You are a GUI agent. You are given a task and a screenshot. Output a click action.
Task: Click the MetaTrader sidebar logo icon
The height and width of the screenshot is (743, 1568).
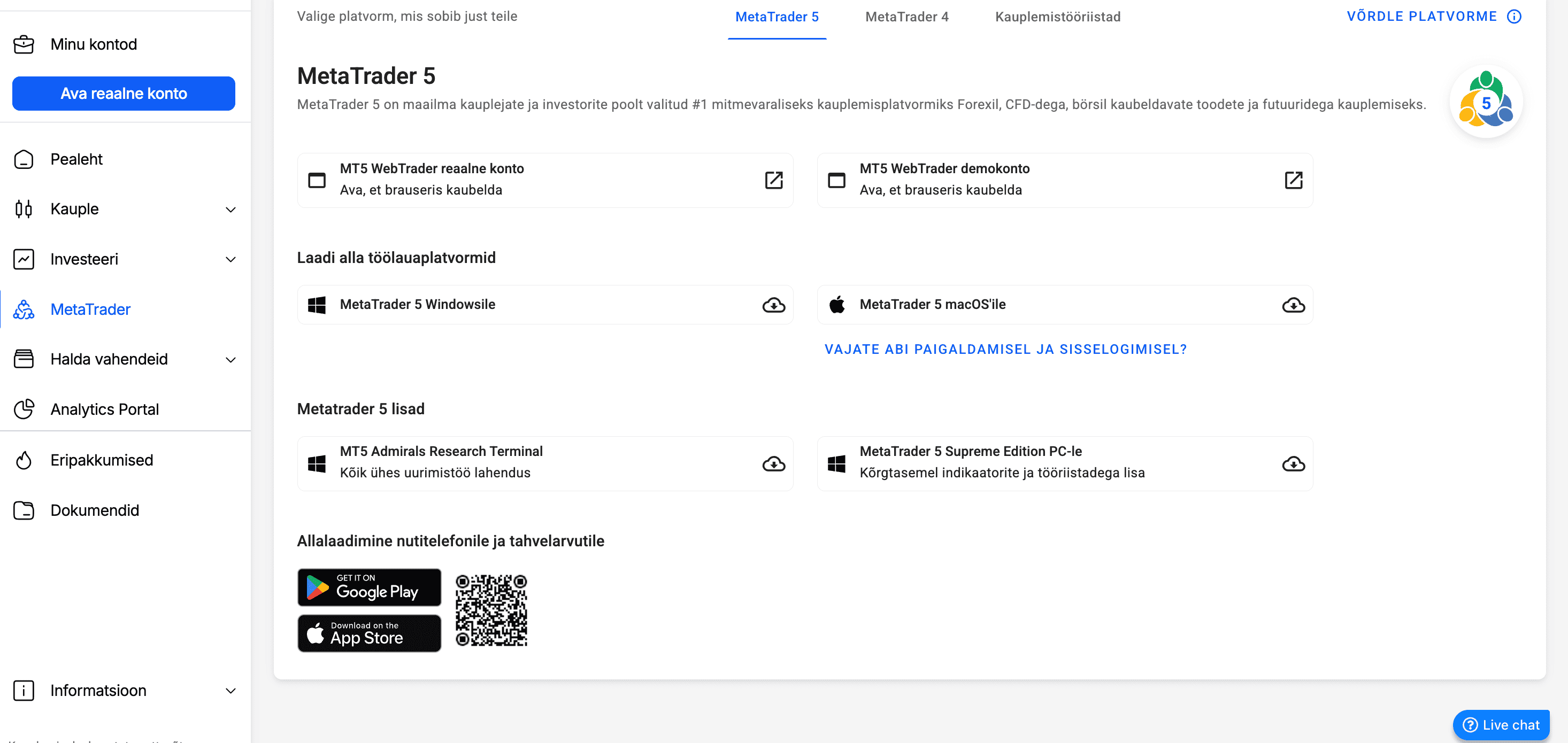[x=24, y=309]
